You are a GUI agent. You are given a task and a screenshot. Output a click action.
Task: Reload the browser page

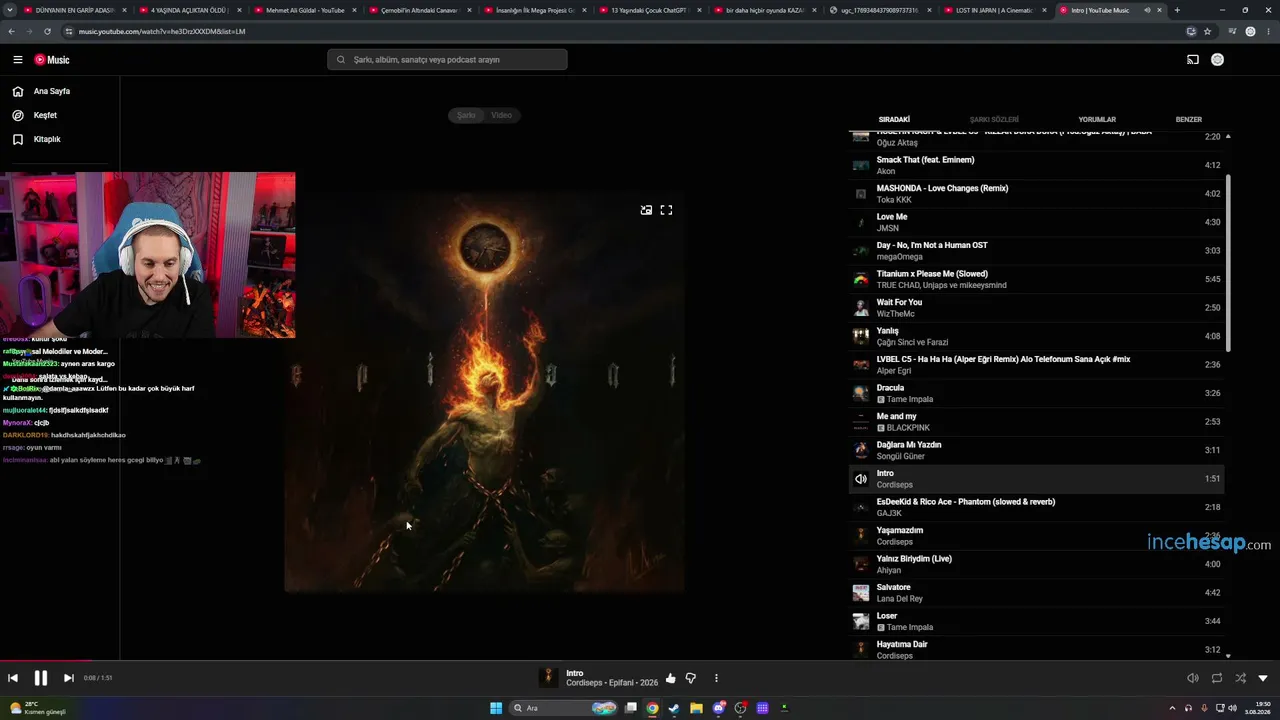(47, 31)
